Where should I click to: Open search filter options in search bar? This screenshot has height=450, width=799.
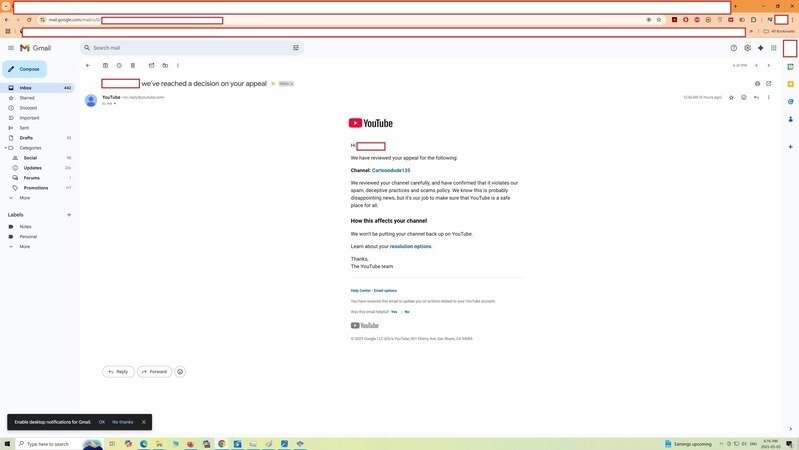point(295,47)
